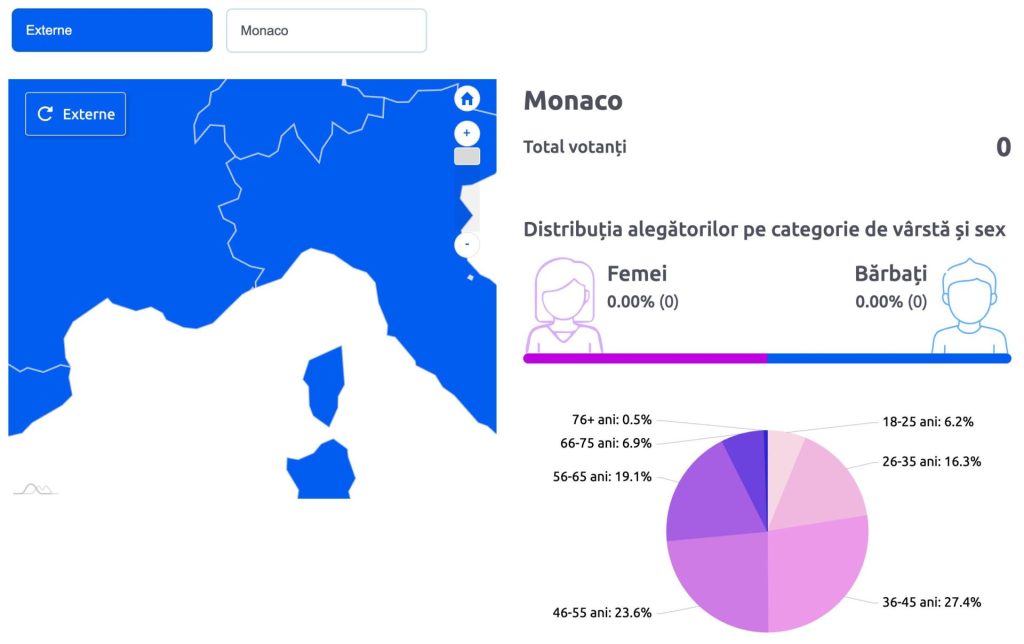Image resolution: width=1024 pixels, height=644 pixels.
Task: Click the gray zoom slider handle on map
Action: [466, 156]
